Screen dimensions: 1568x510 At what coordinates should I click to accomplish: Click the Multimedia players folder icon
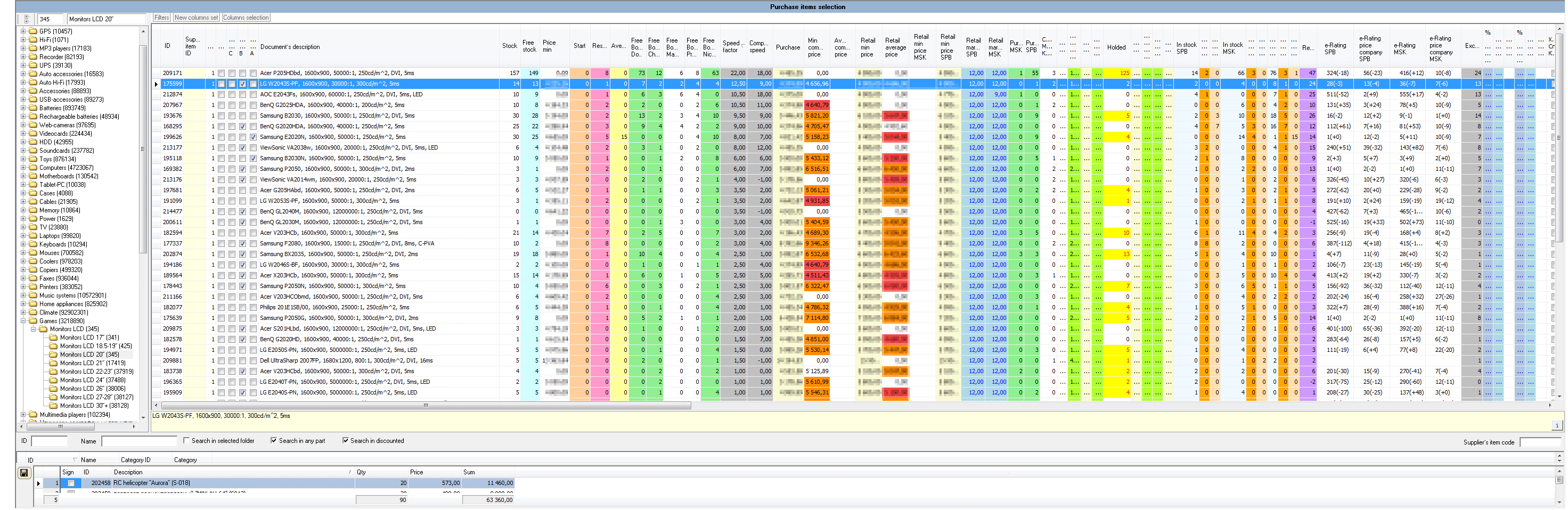pos(34,415)
